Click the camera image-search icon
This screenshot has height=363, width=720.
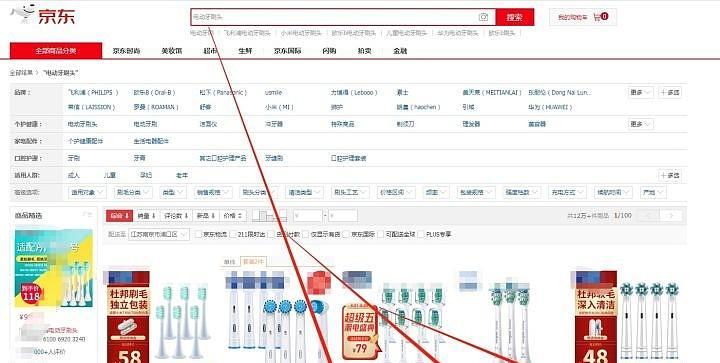(483, 17)
